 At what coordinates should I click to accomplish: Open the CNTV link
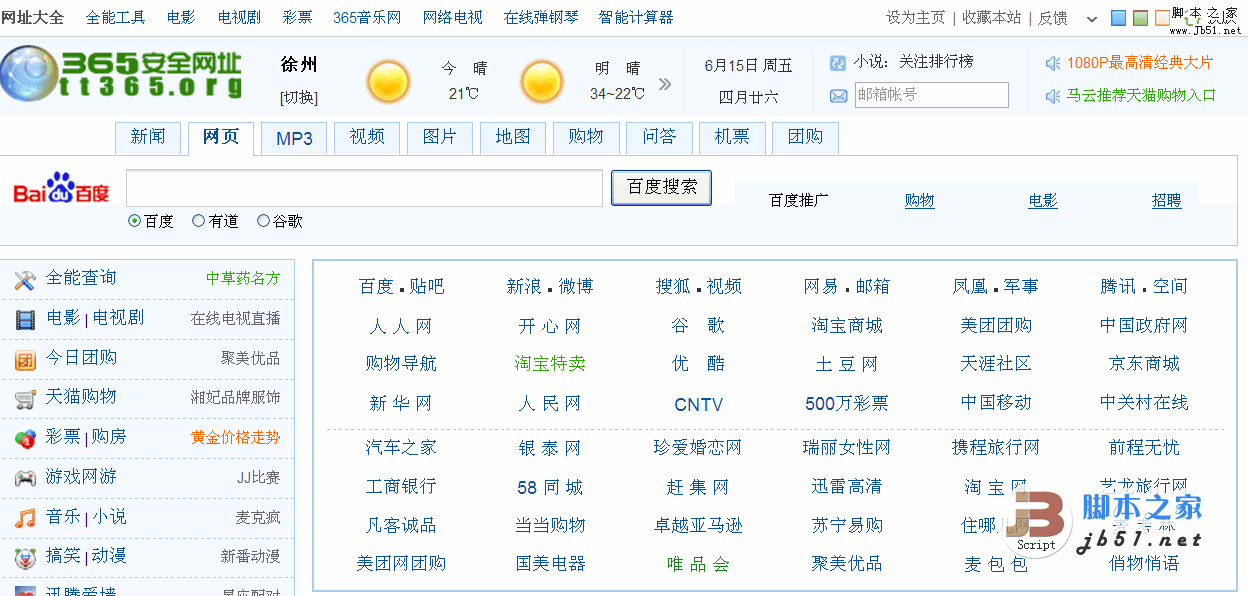point(698,405)
